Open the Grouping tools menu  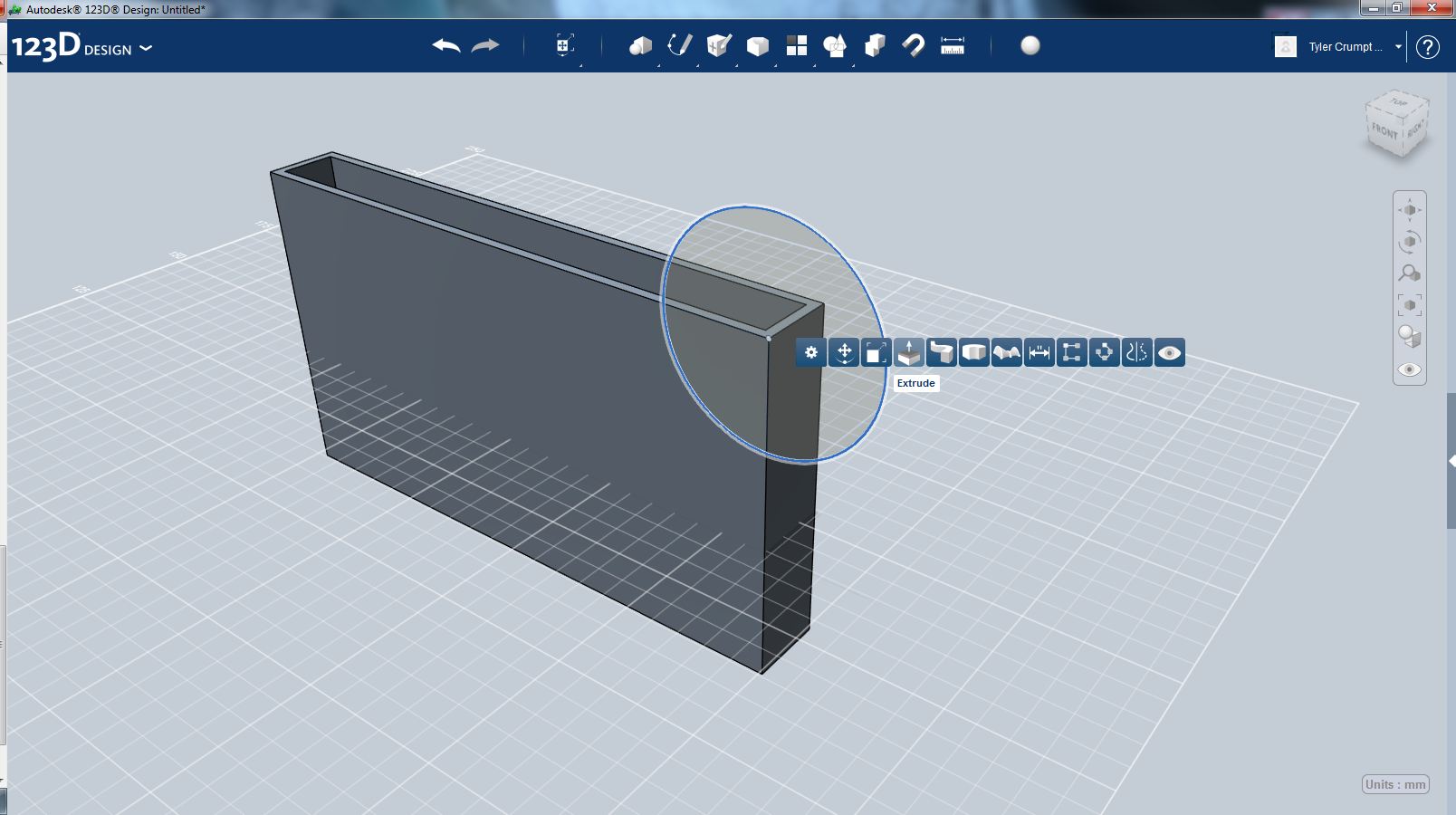835,45
